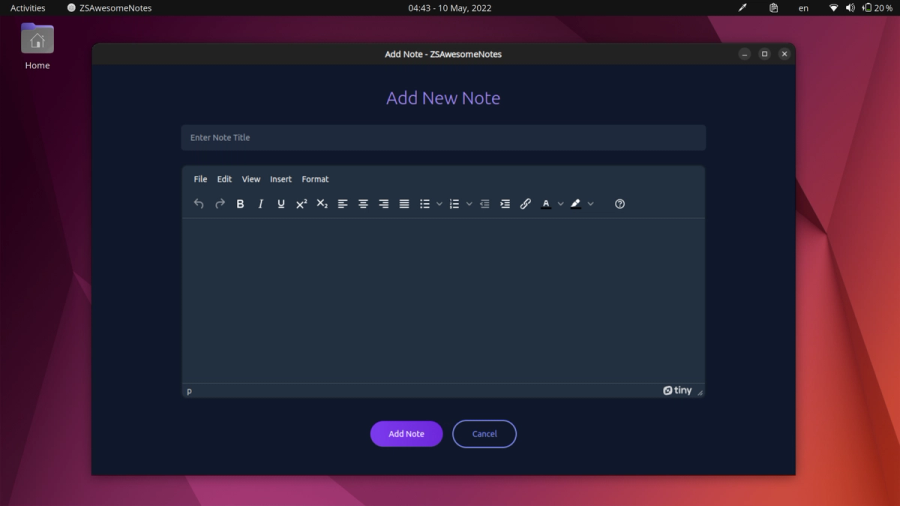Toggle bold formatting
Viewport: 900px width, 506px height.
pos(240,204)
